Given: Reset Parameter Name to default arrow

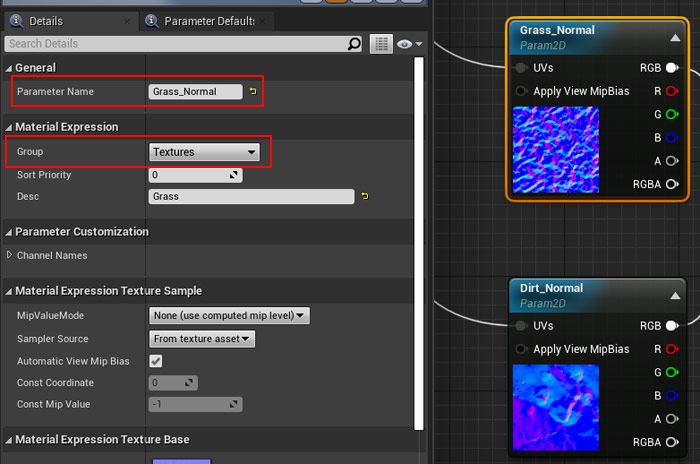Looking at the screenshot, I should click(x=253, y=92).
